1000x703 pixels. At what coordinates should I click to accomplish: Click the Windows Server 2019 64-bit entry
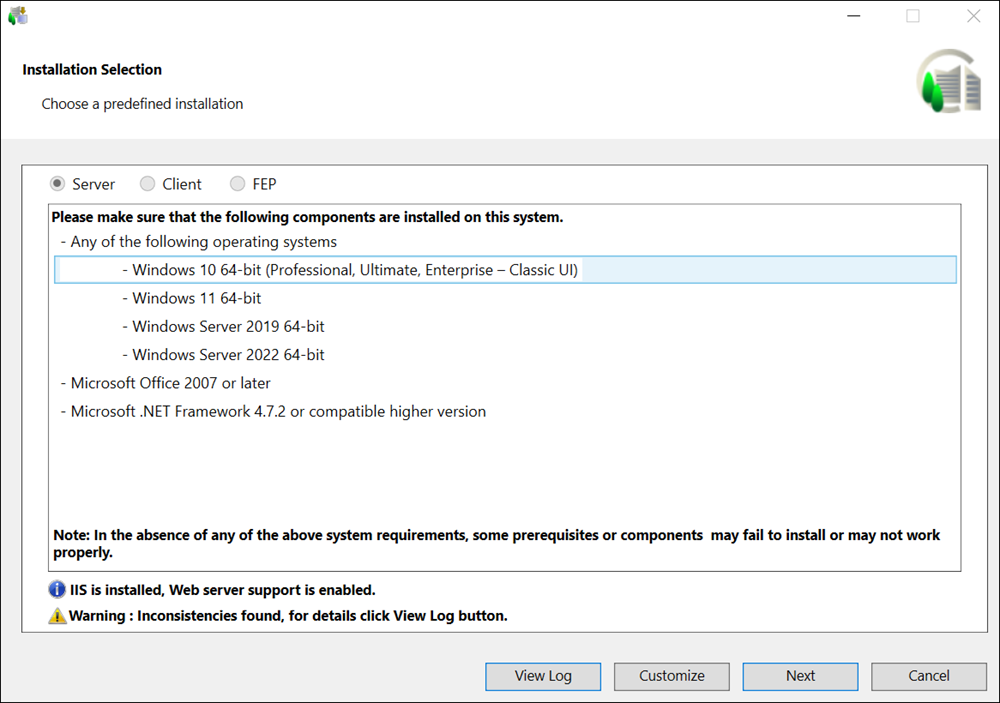(x=228, y=327)
